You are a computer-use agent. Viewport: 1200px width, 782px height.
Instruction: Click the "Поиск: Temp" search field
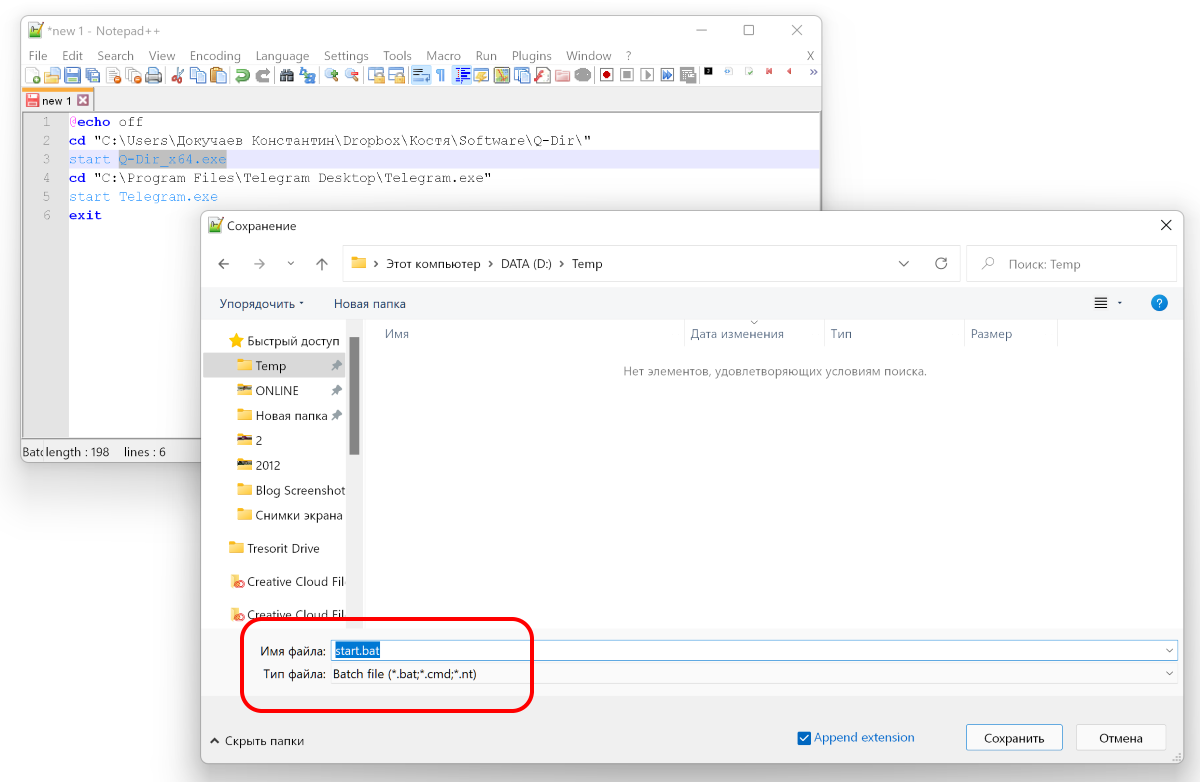1071,264
